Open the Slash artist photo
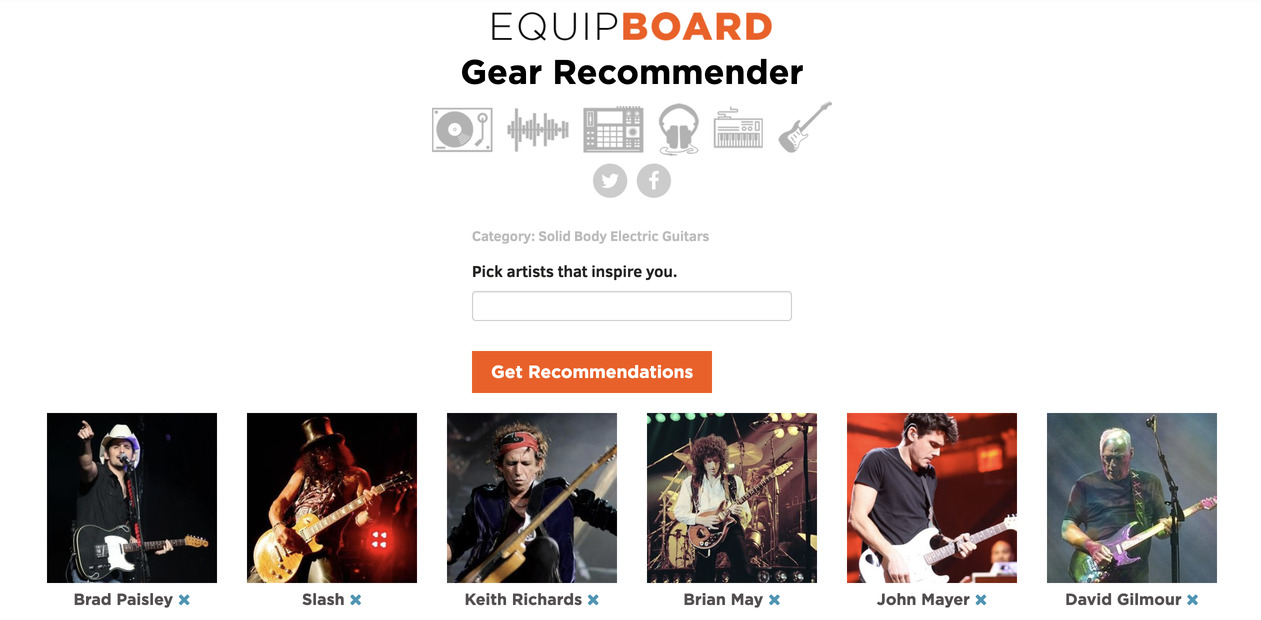 coord(332,498)
